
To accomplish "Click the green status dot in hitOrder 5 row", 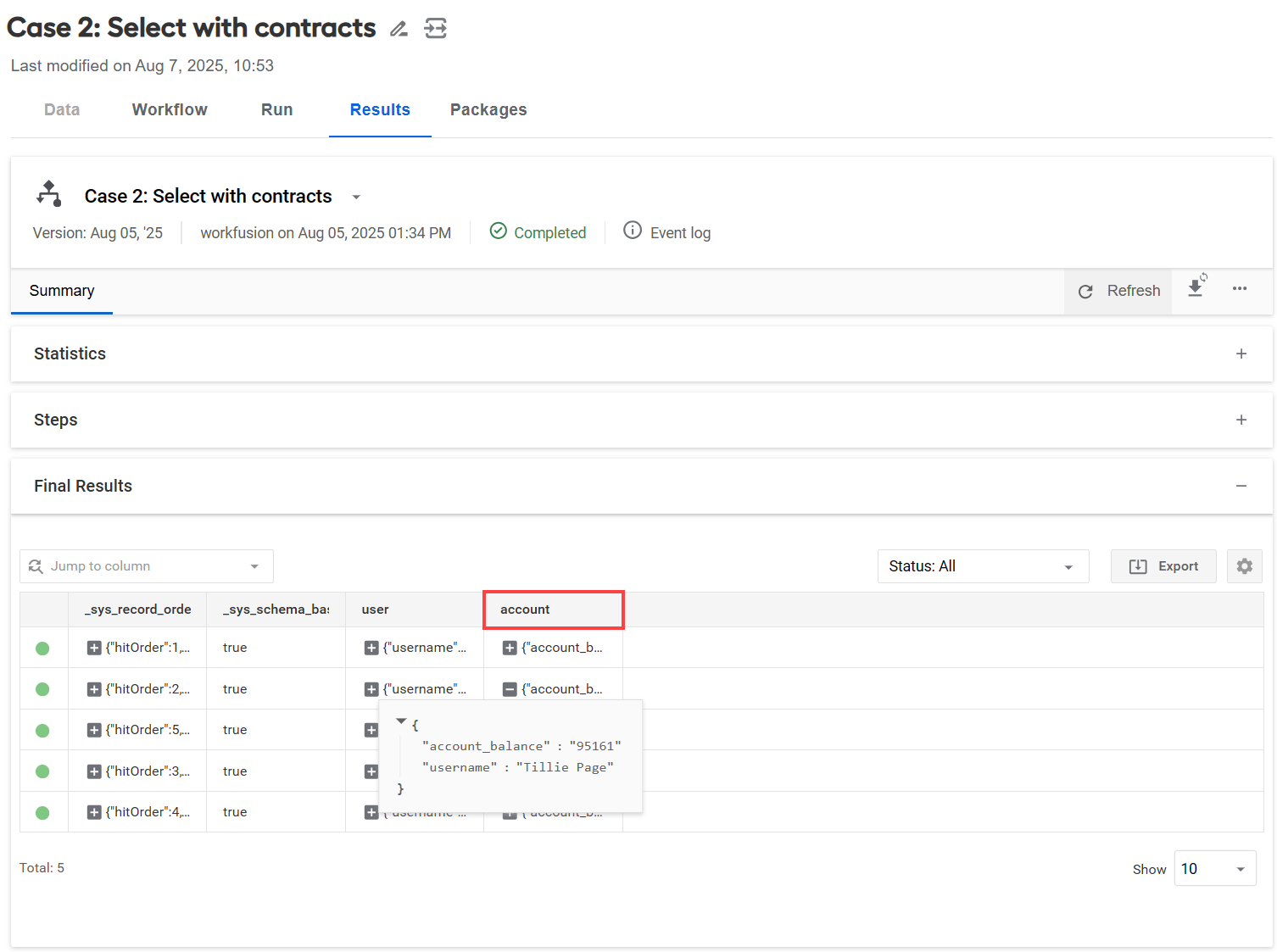I will [42, 731].
